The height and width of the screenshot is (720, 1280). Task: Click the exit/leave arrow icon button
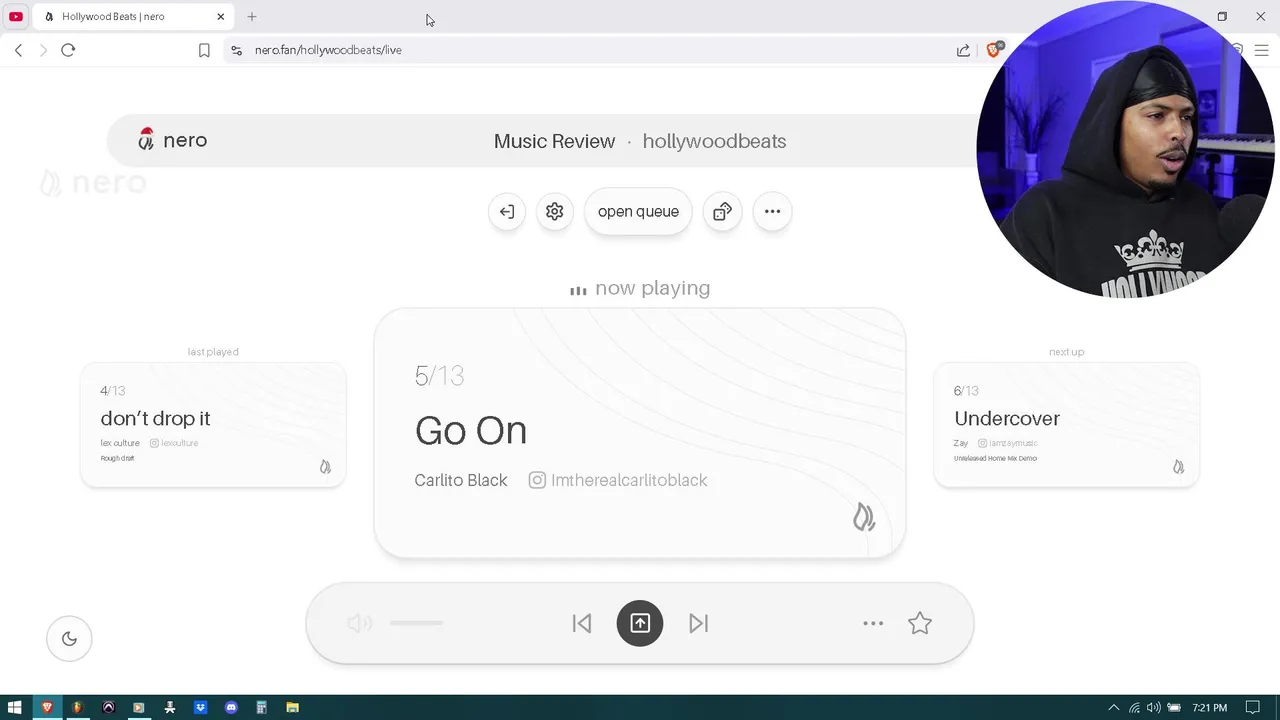507,212
